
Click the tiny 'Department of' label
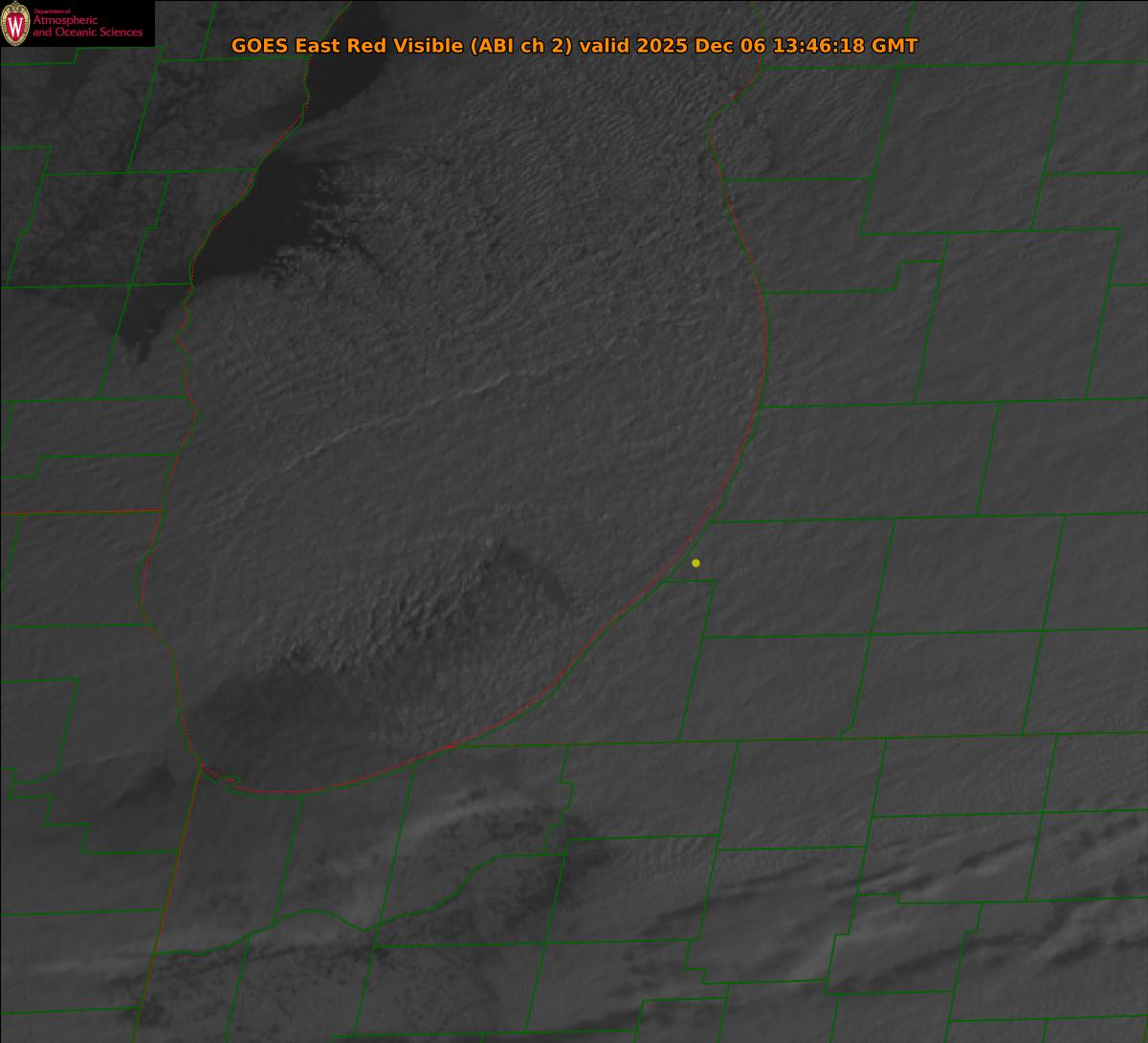point(52,11)
